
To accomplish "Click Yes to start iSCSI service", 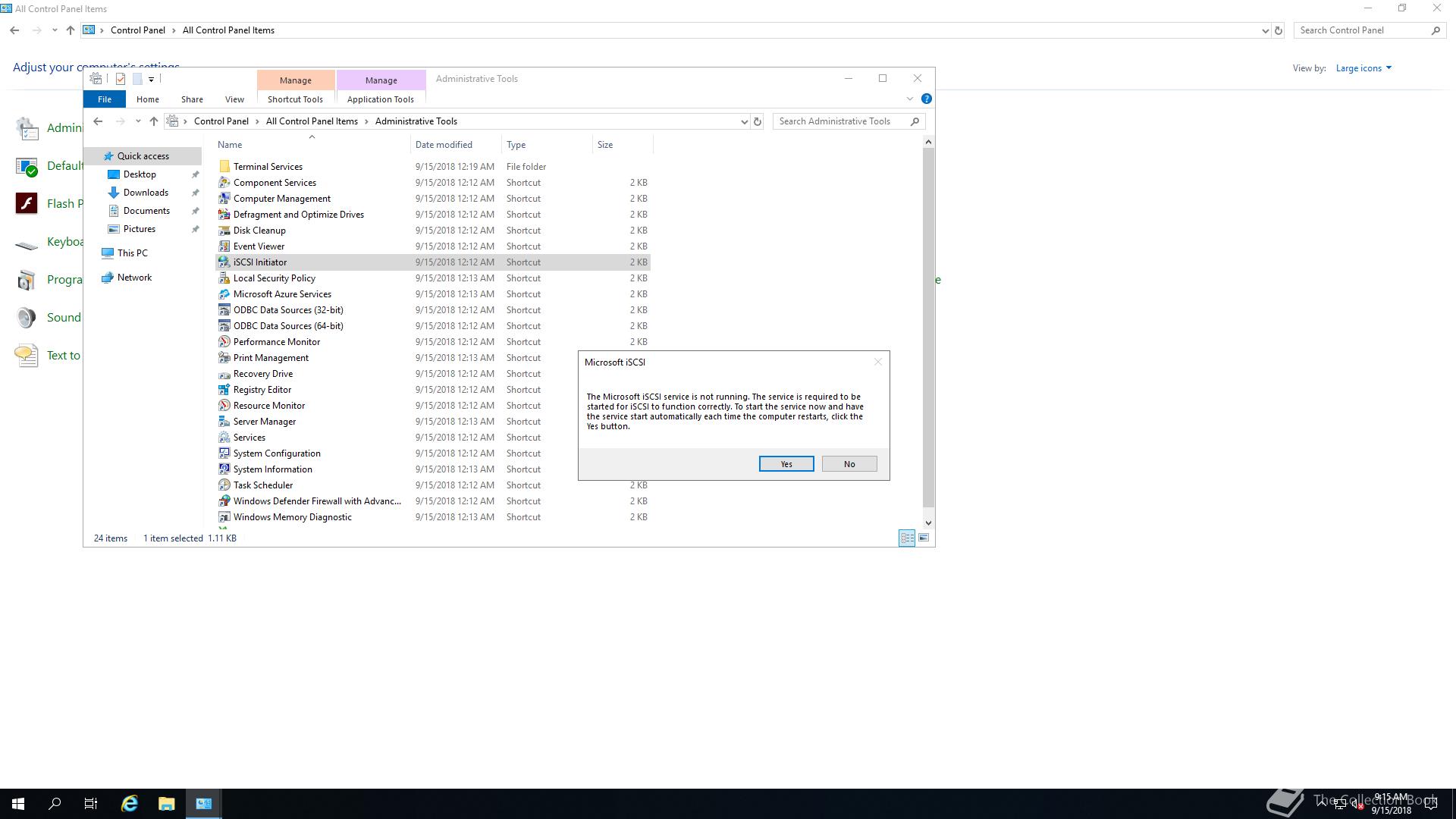I will pos(786,464).
